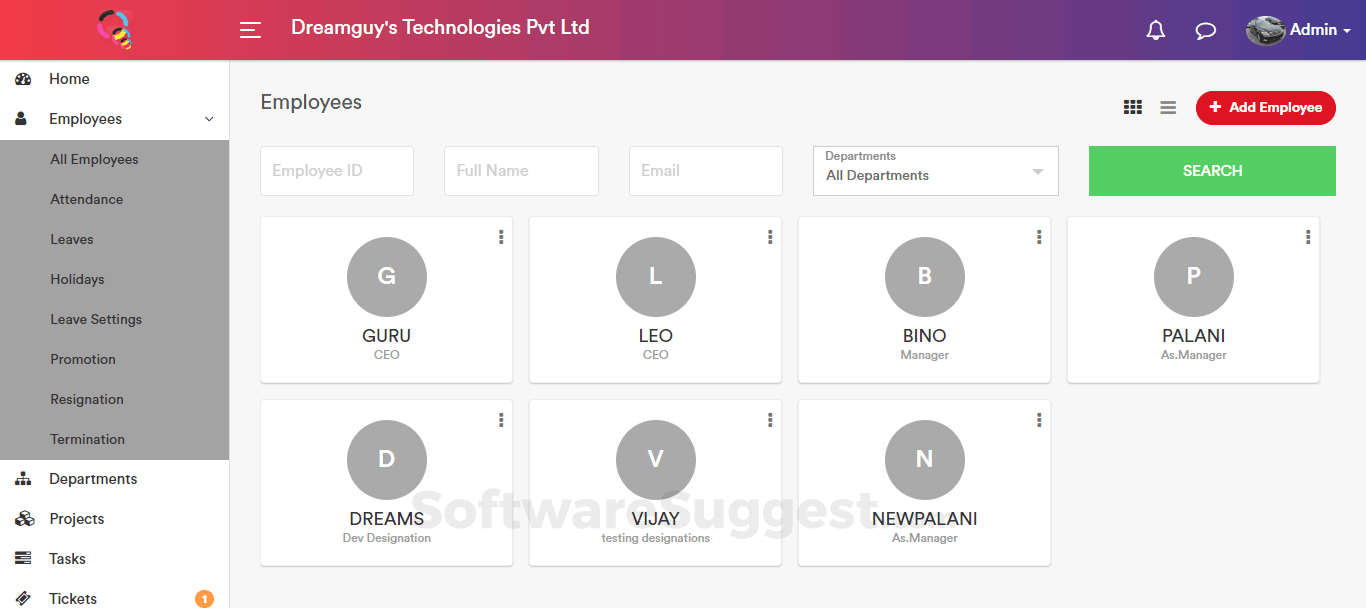1366x608 pixels.
Task: Open the Admin user dropdown
Action: pos(1298,30)
